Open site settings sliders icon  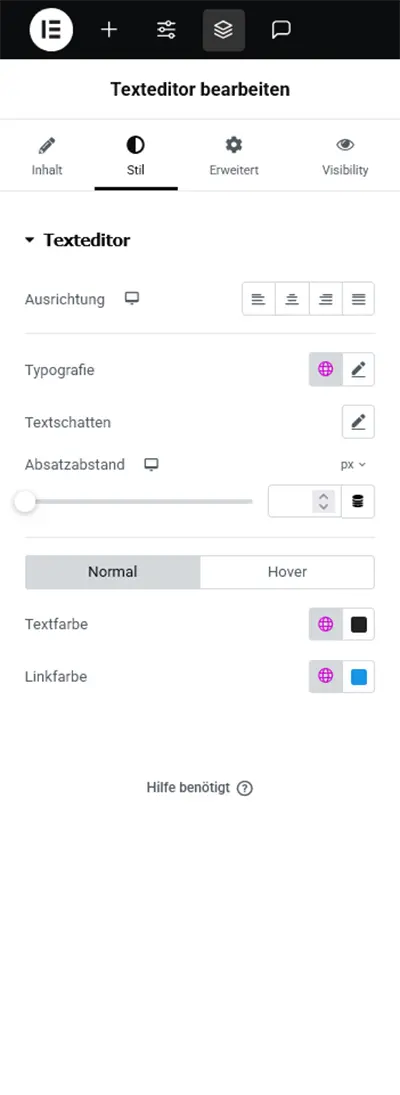pyautogui.click(x=166, y=30)
